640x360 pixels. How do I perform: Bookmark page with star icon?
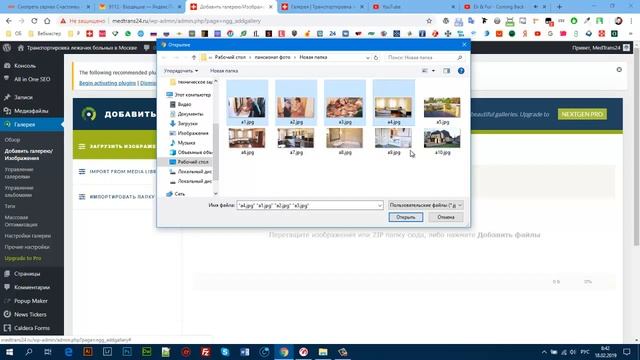pyautogui.click(x=429, y=21)
